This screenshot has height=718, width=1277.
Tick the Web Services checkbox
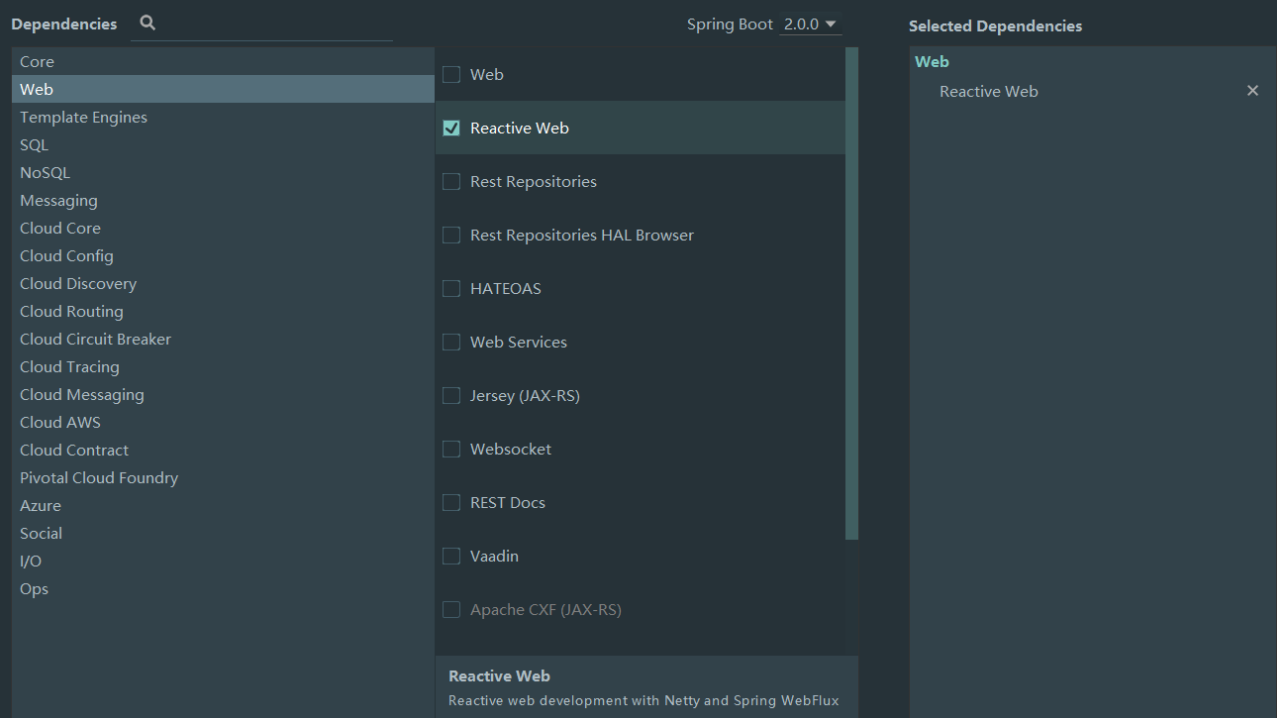point(451,342)
